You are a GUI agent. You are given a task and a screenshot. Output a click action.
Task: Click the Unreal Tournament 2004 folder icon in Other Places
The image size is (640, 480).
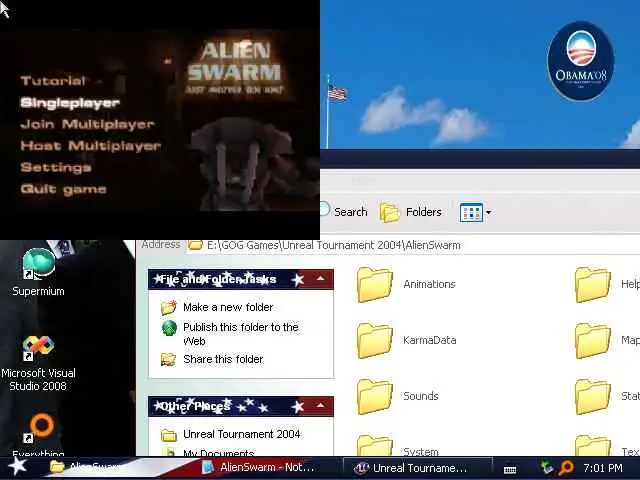coord(169,435)
